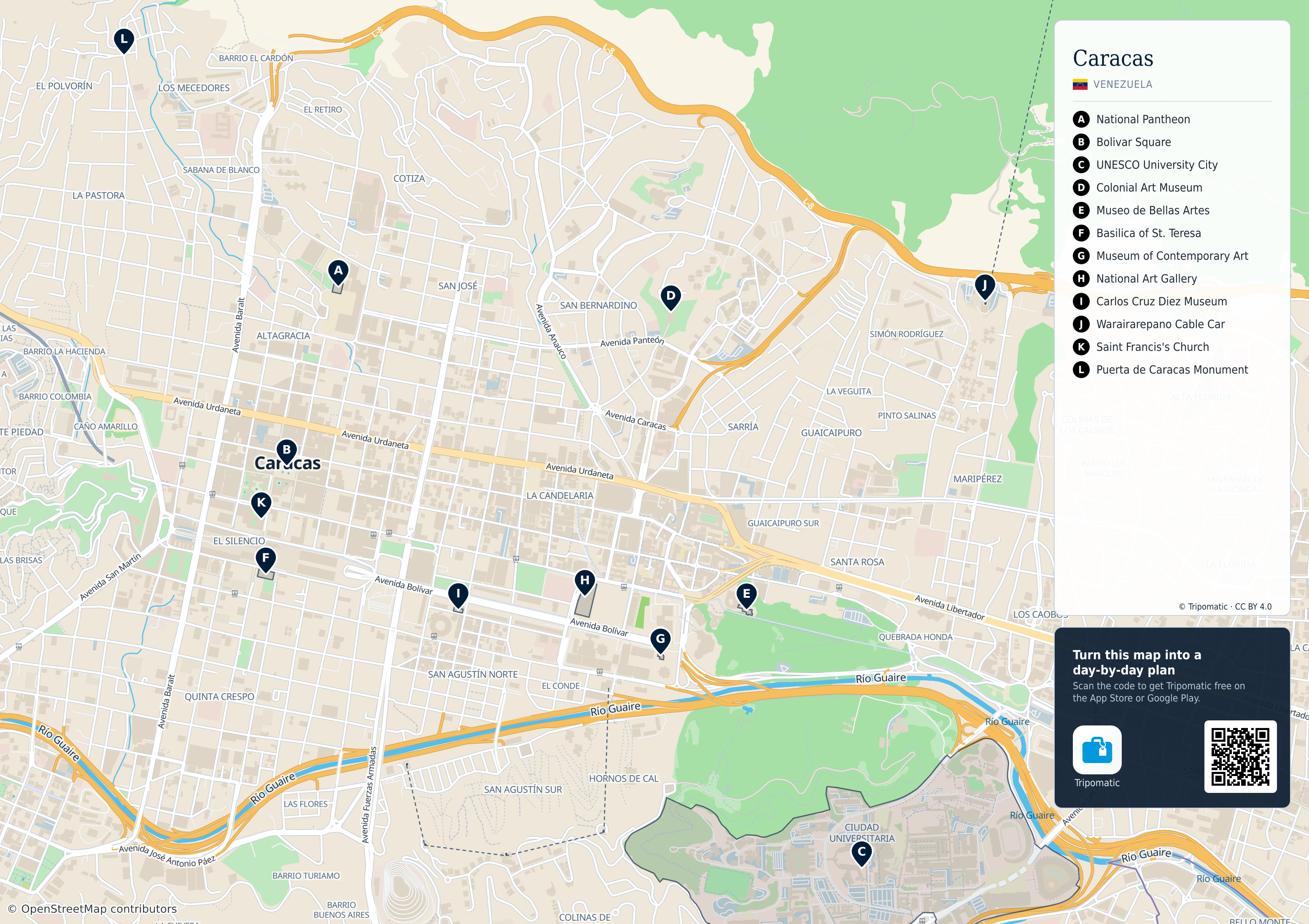Viewport: 1309px width, 924px height.
Task: Choose UNESCO University City legend entry
Action: [x=1156, y=165]
